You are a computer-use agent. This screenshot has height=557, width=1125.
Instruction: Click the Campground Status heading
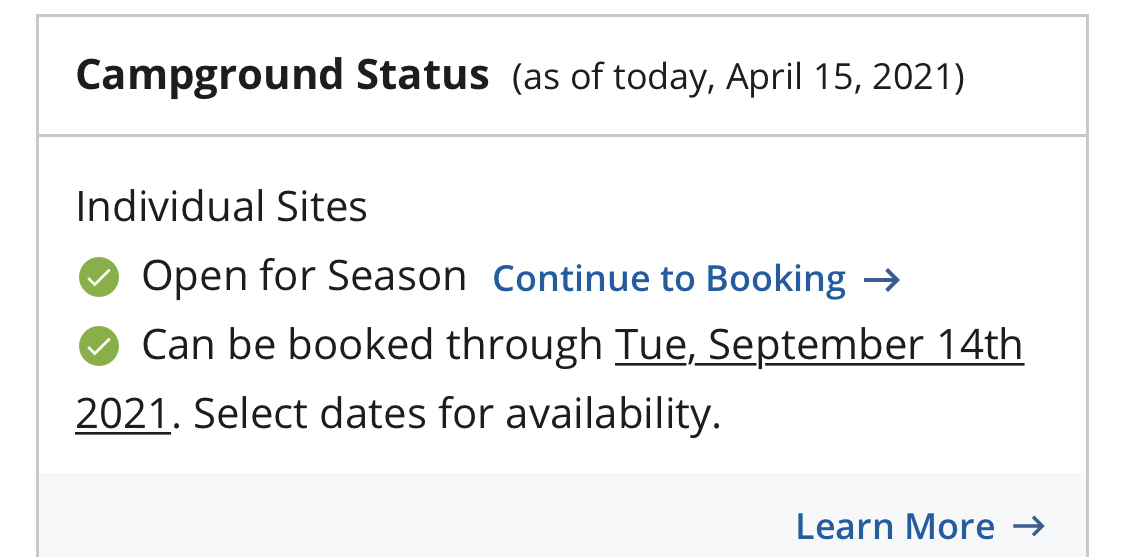click(x=283, y=75)
